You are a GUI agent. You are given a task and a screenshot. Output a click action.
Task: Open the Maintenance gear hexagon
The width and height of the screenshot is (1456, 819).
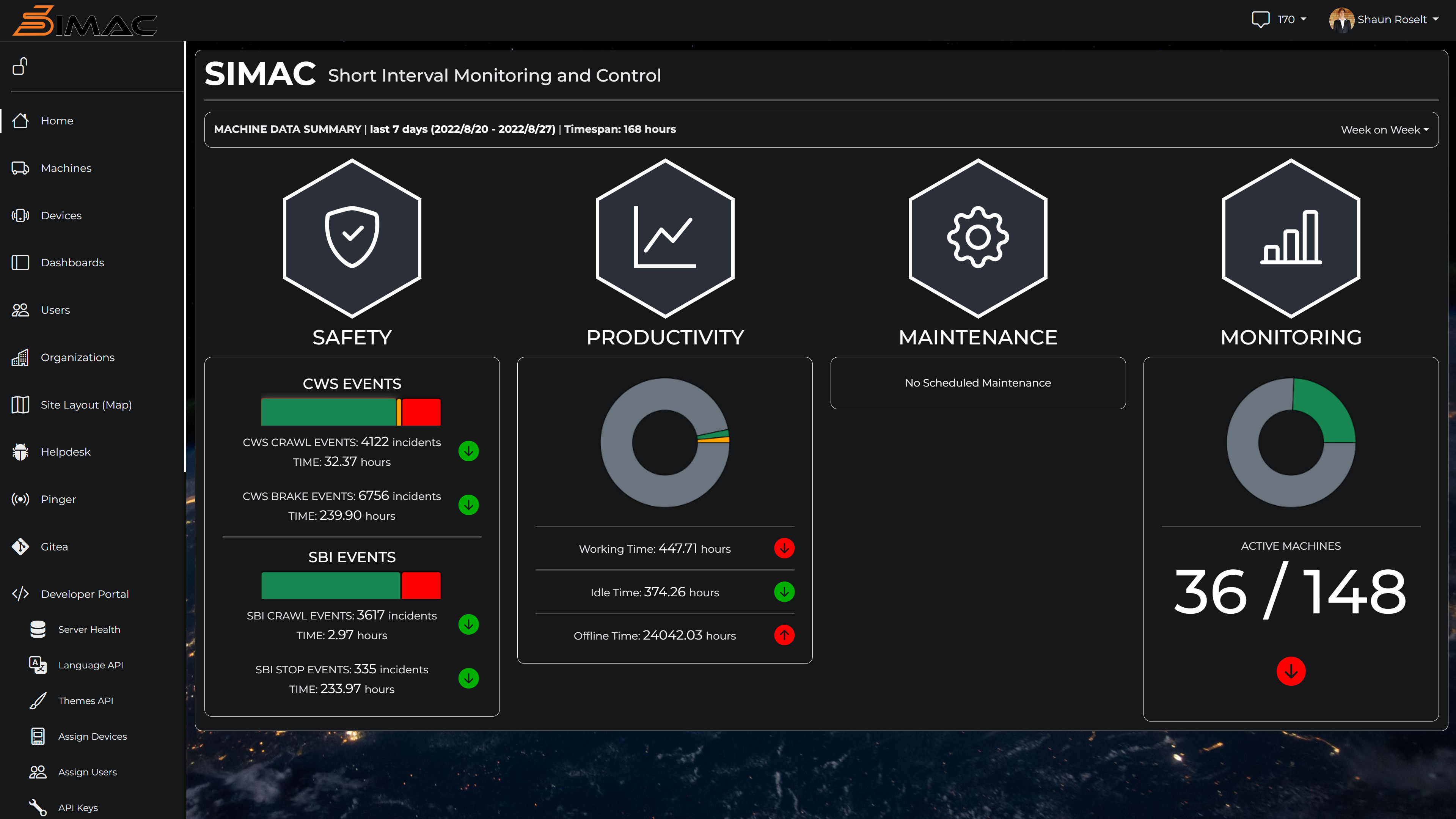(x=978, y=238)
